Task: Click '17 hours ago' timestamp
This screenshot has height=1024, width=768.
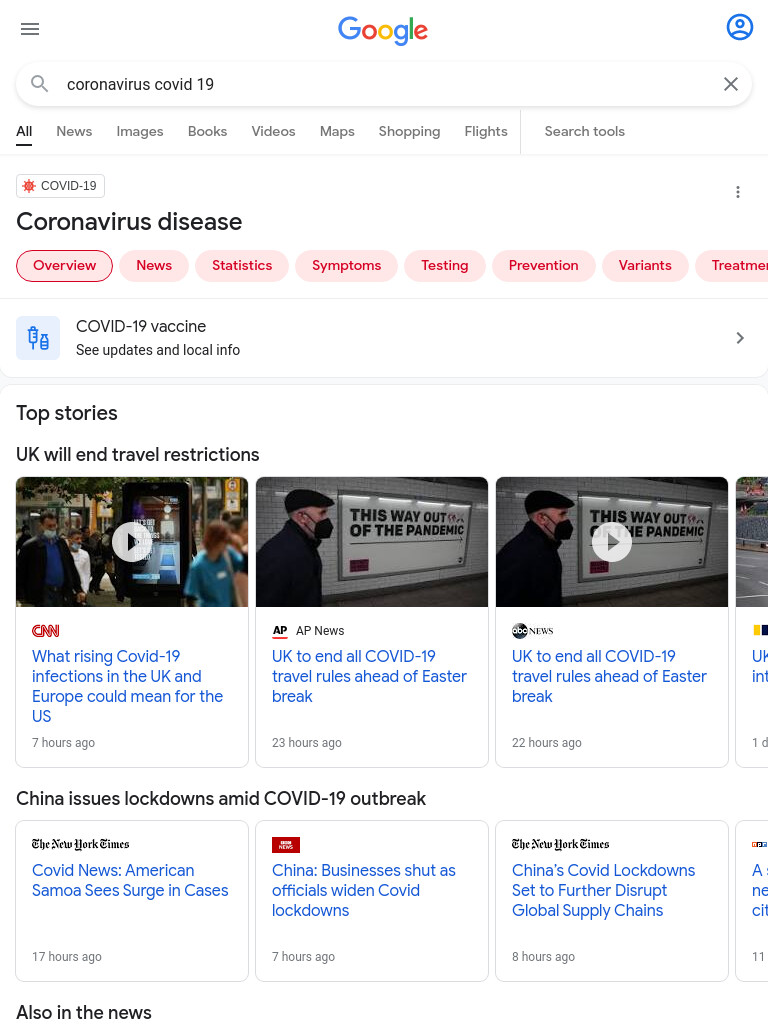Action: (x=67, y=957)
